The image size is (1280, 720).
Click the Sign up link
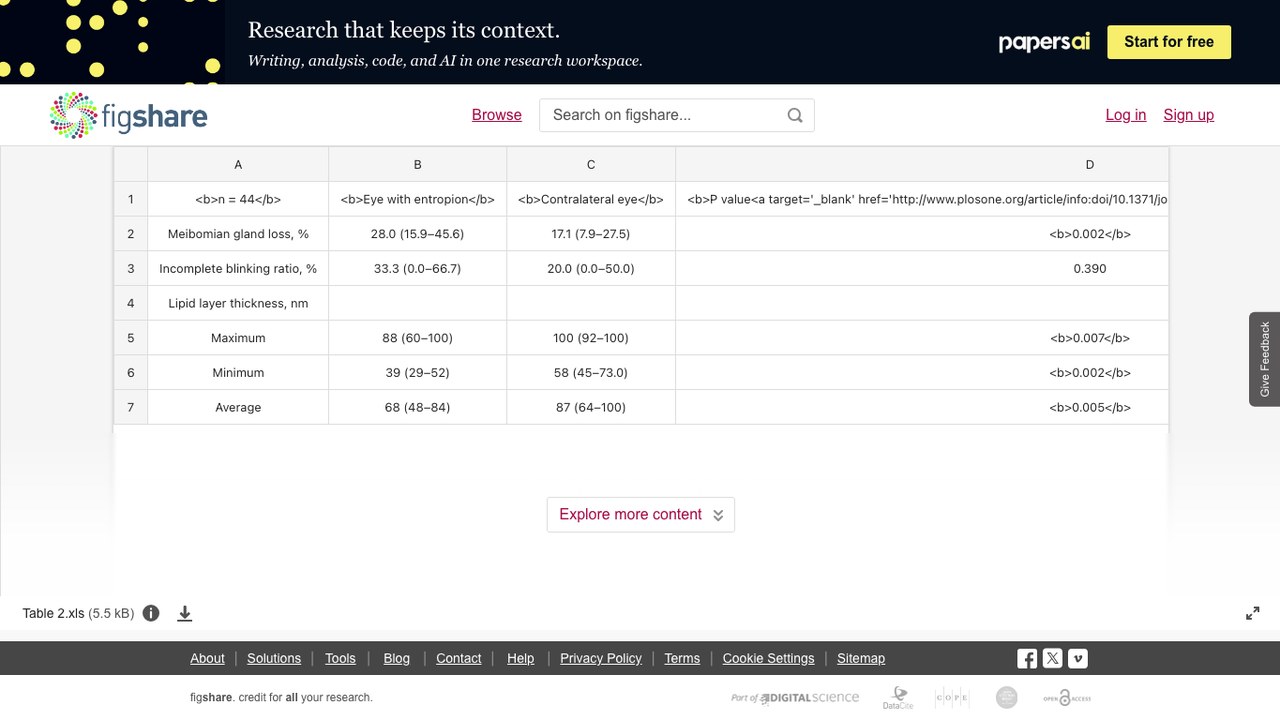click(x=1189, y=115)
